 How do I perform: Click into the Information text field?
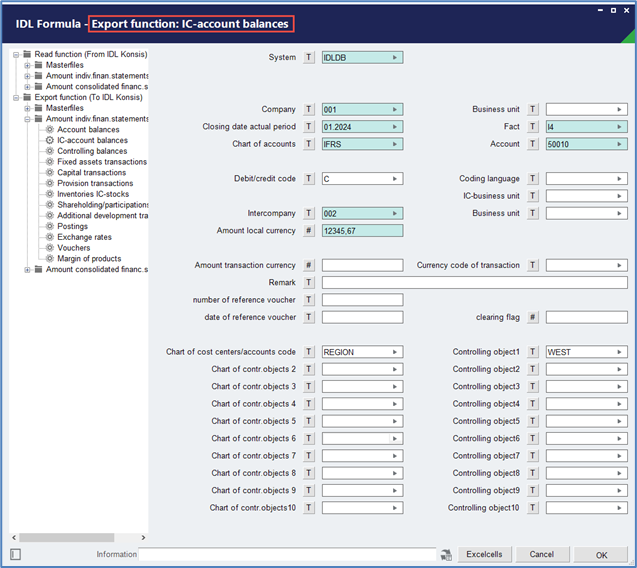click(287, 554)
